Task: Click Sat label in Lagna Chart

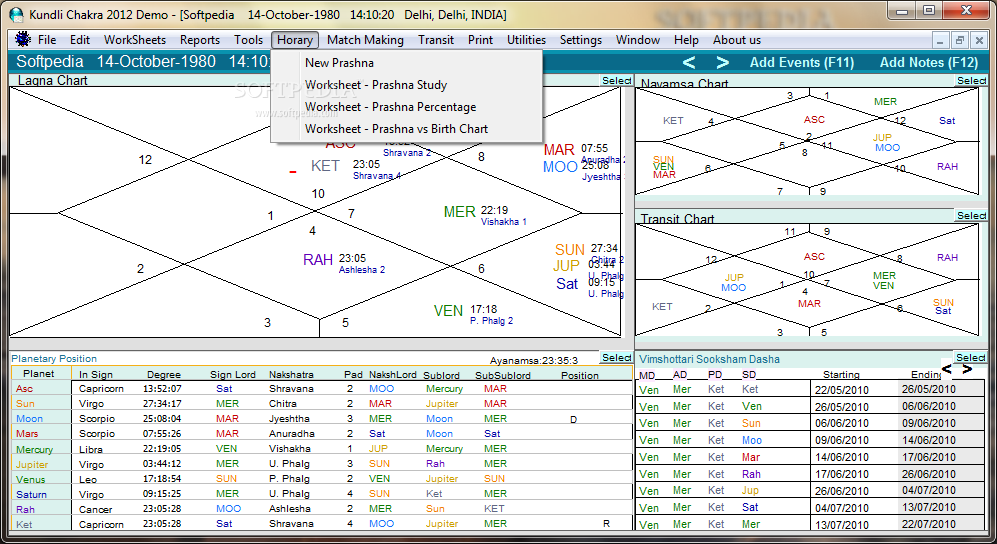Action: (567, 284)
